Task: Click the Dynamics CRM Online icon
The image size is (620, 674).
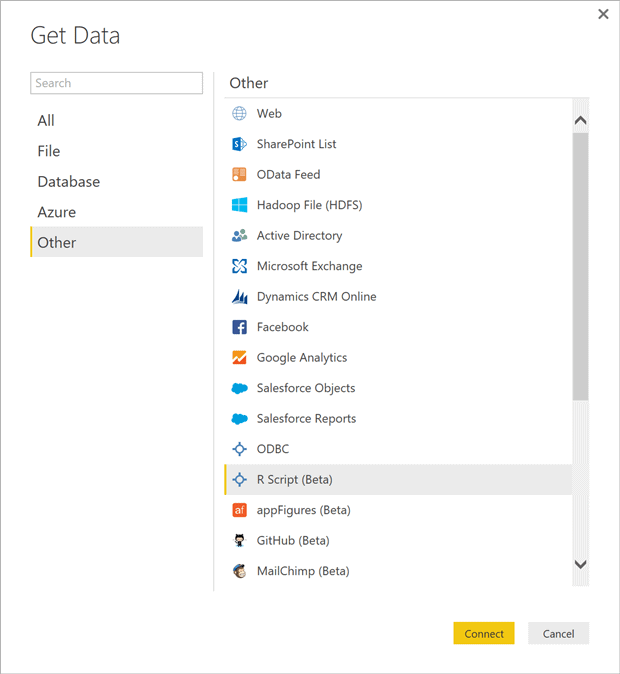Action: pos(239,297)
